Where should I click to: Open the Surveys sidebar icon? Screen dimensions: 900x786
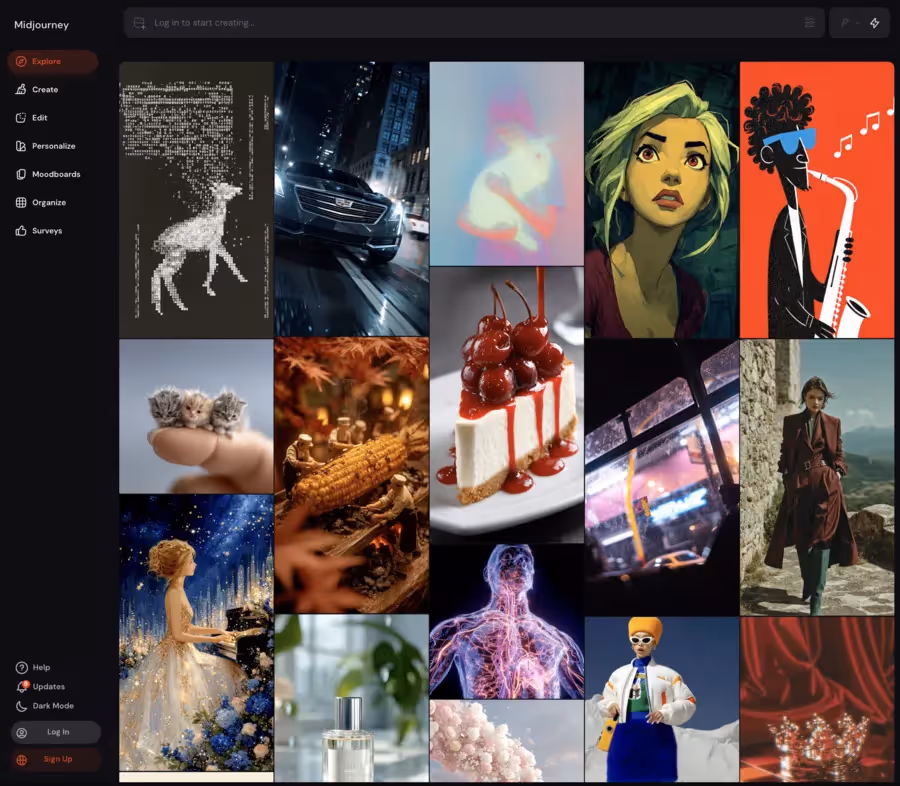coord(20,230)
